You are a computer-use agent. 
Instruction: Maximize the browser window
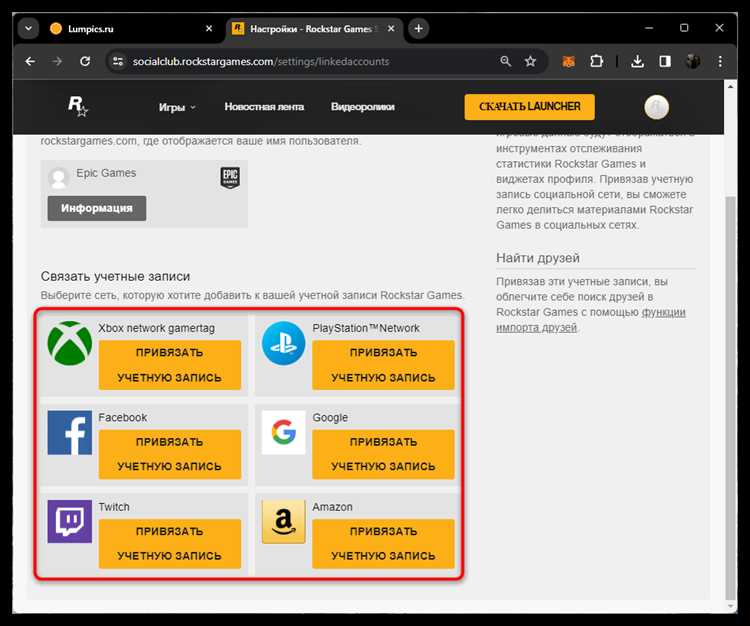(684, 28)
